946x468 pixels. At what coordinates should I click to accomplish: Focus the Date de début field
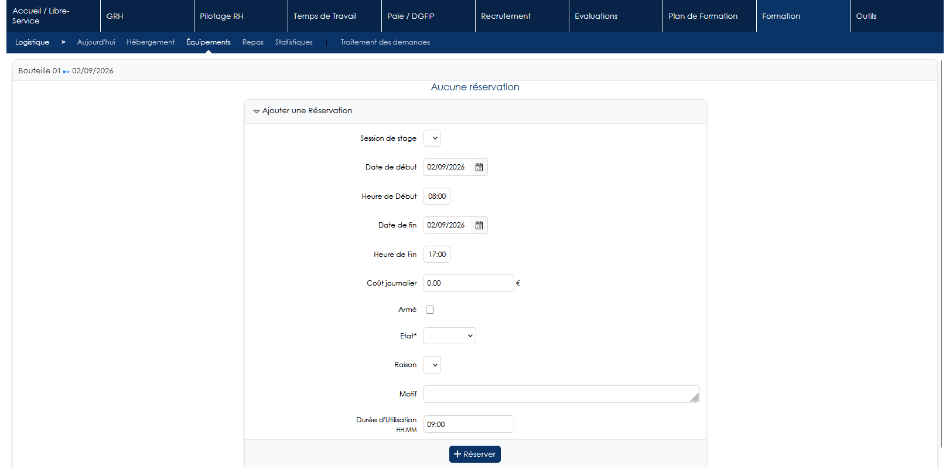[x=449, y=167]
